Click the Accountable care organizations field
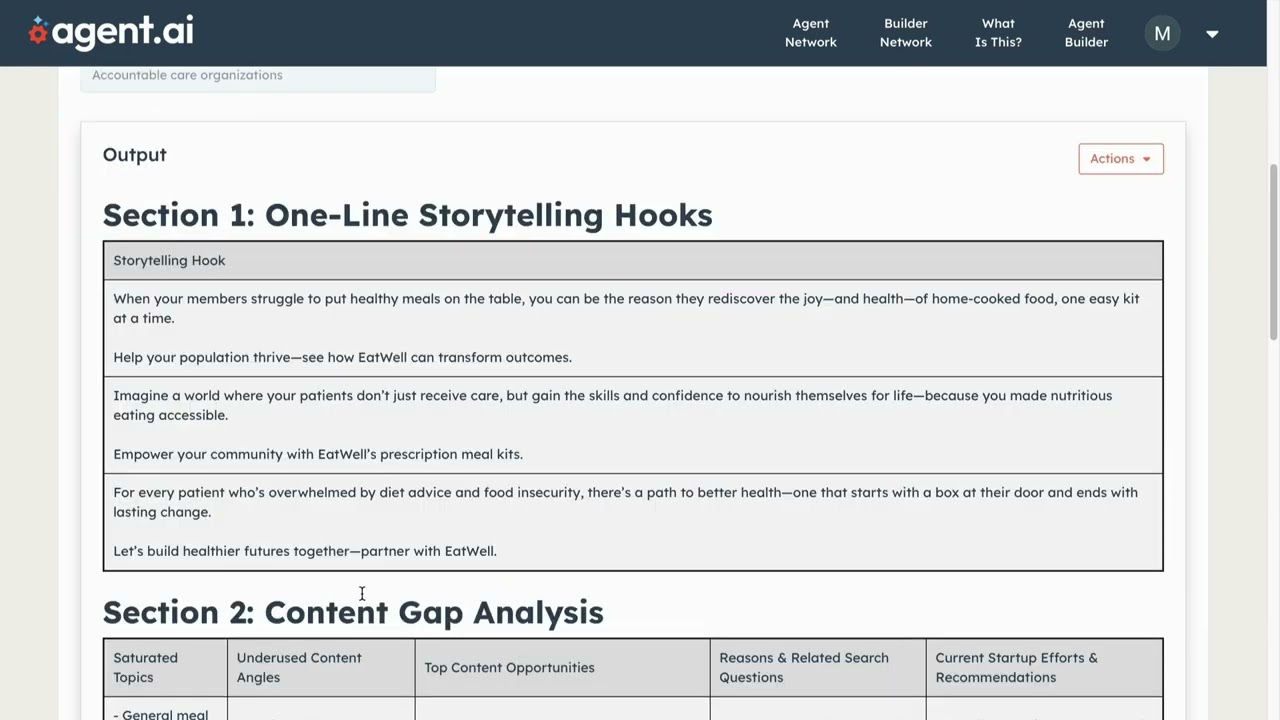 [258, 77]
